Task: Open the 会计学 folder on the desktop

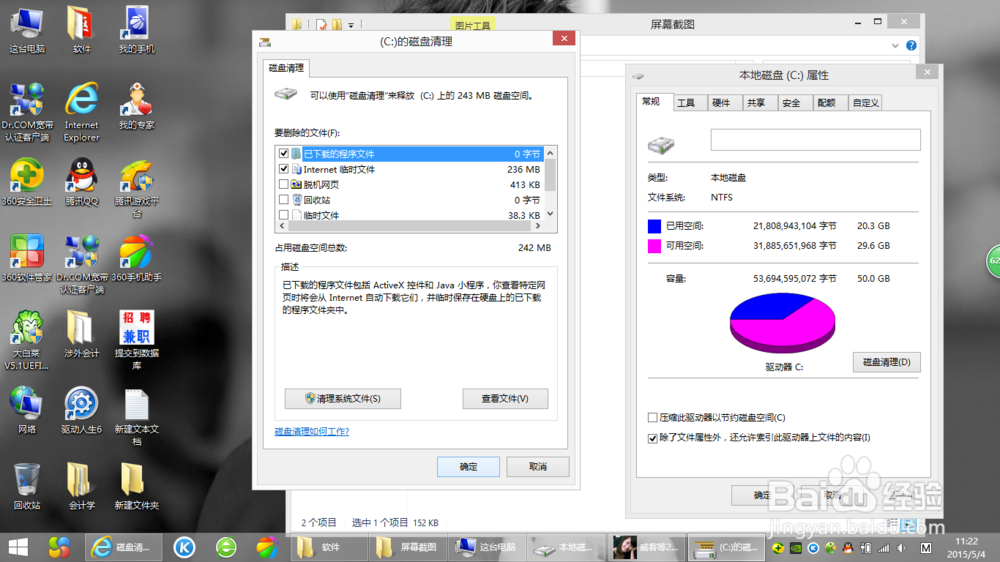Action: [81, 486]
